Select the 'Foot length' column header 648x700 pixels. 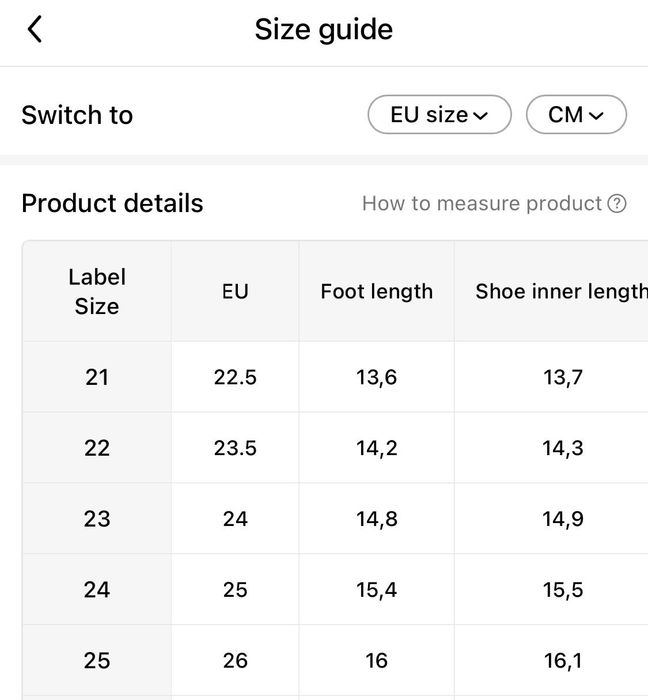(x=377, y=291)
